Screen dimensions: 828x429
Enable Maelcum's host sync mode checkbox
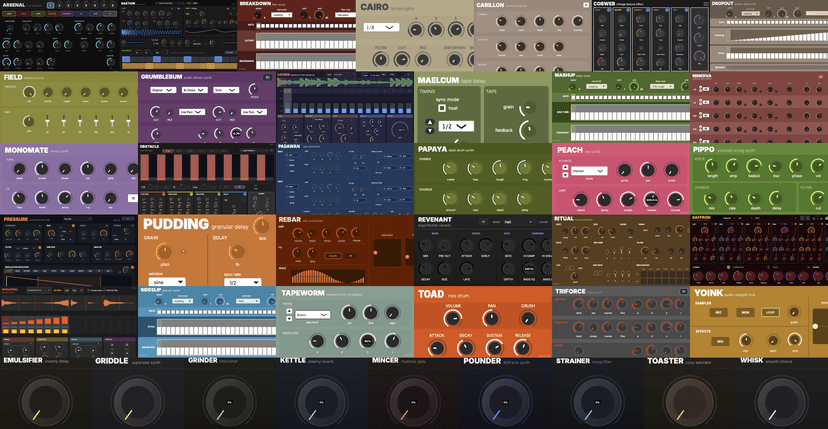click(441, 108)
